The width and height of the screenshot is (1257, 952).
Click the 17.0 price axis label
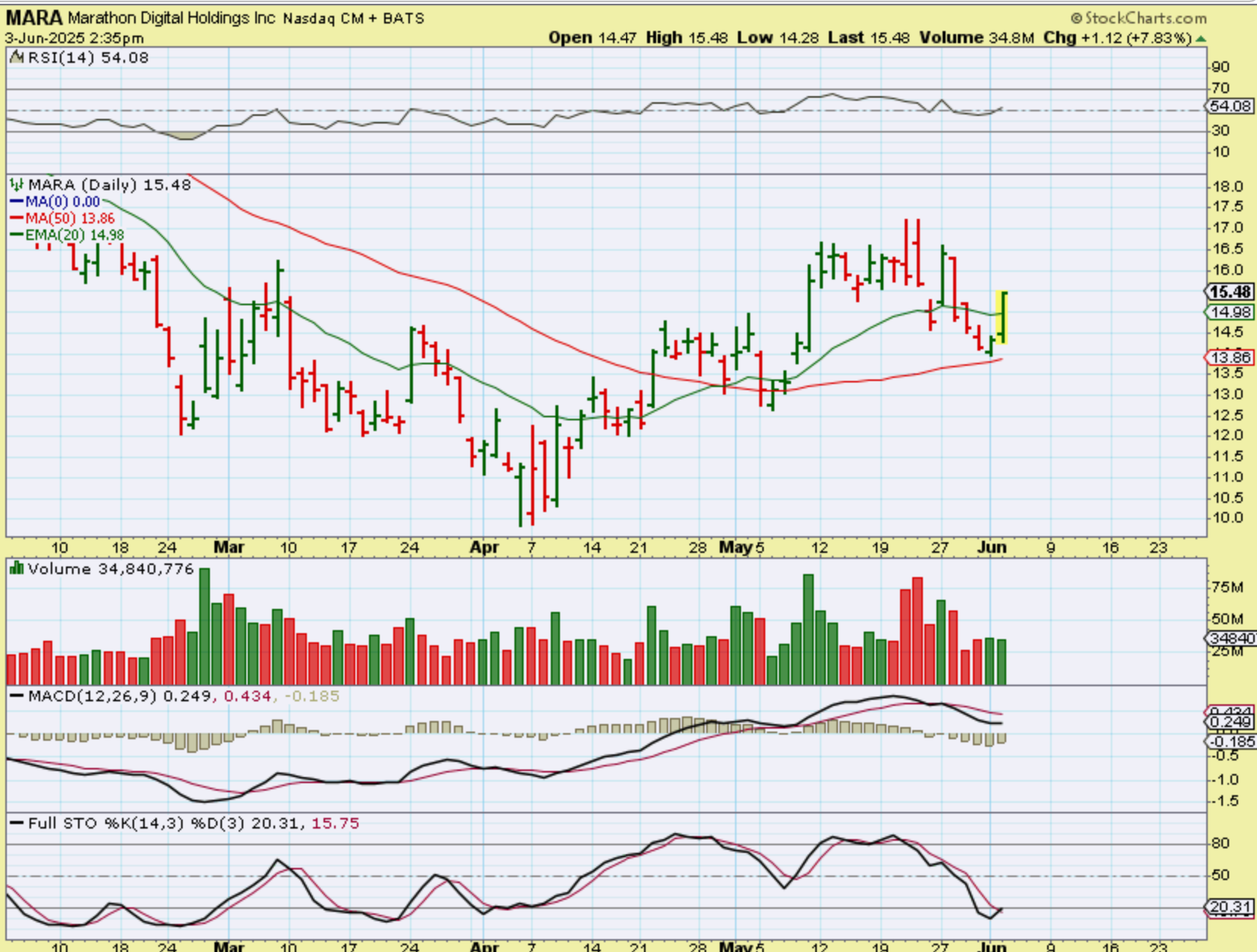tap(1227, 227)
